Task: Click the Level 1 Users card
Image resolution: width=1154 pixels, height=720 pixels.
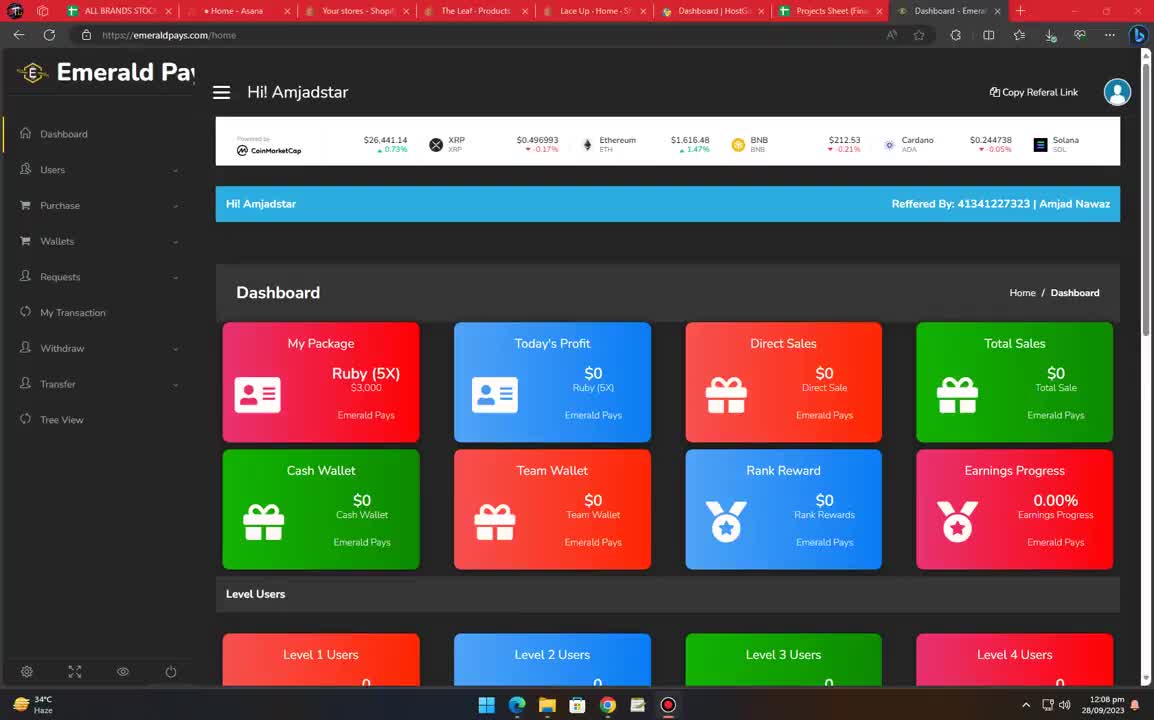Action: click(321, 660)
